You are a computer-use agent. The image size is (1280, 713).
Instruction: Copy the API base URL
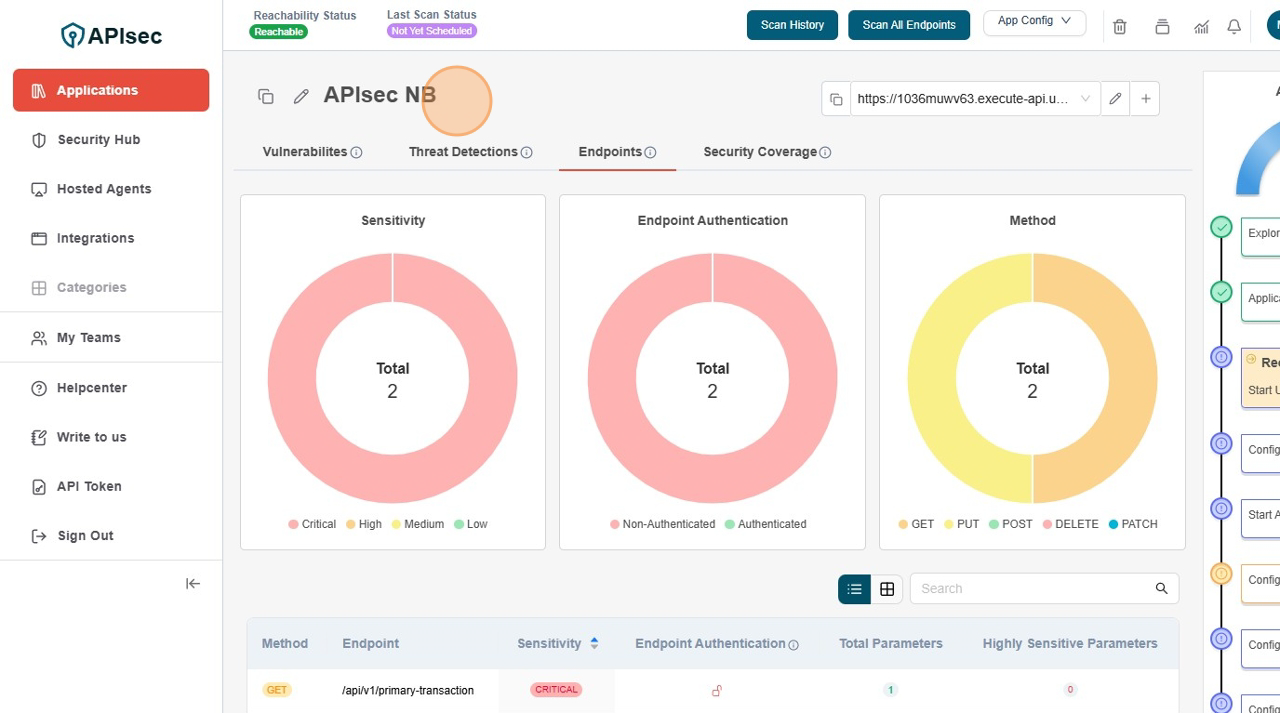tap(836, 99)
